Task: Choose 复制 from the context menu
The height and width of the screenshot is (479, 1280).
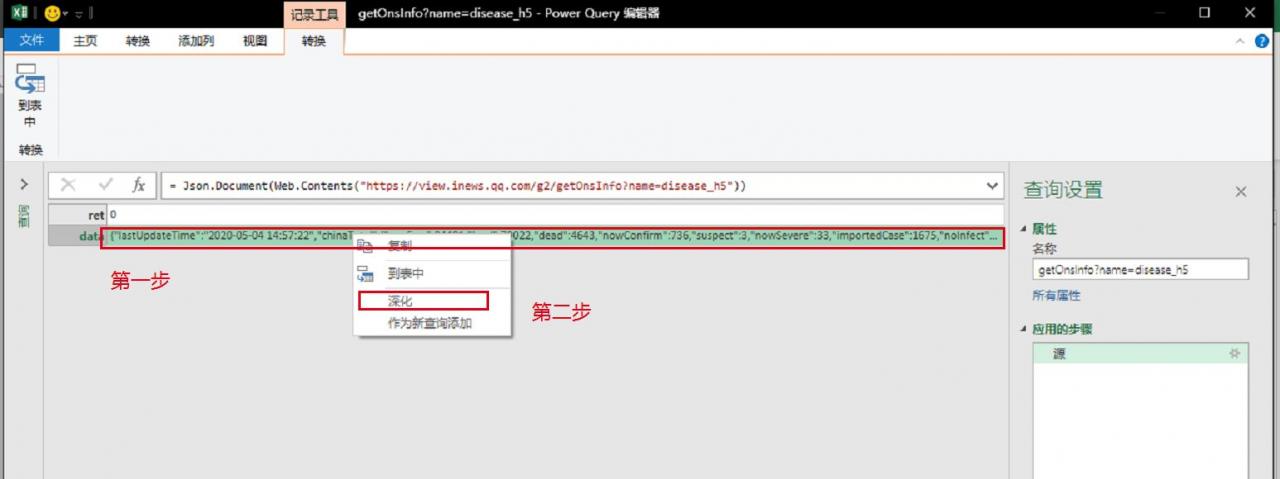Action: pyautogui.click(x=399, y=246)
